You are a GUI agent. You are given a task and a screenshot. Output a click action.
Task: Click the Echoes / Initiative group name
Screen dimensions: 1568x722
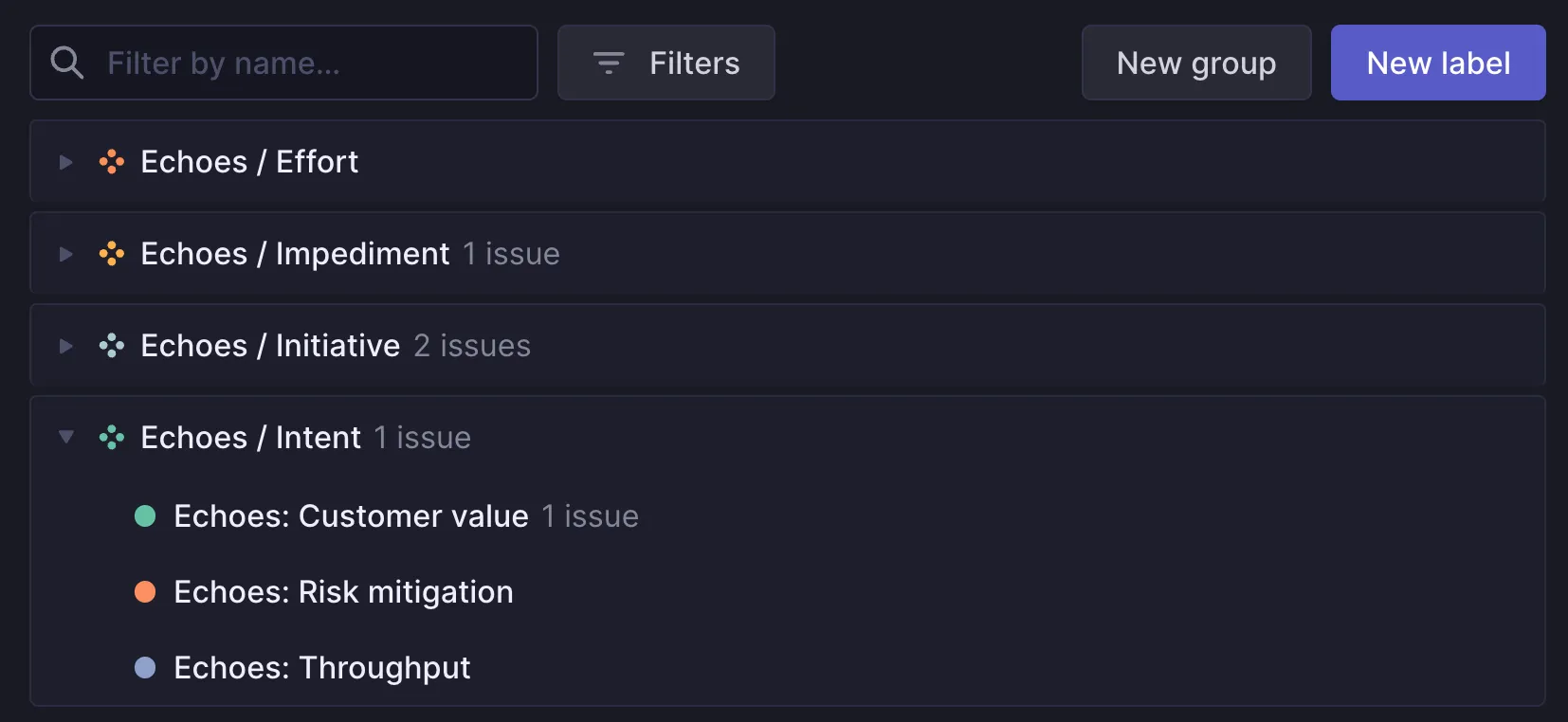(270, 346)
